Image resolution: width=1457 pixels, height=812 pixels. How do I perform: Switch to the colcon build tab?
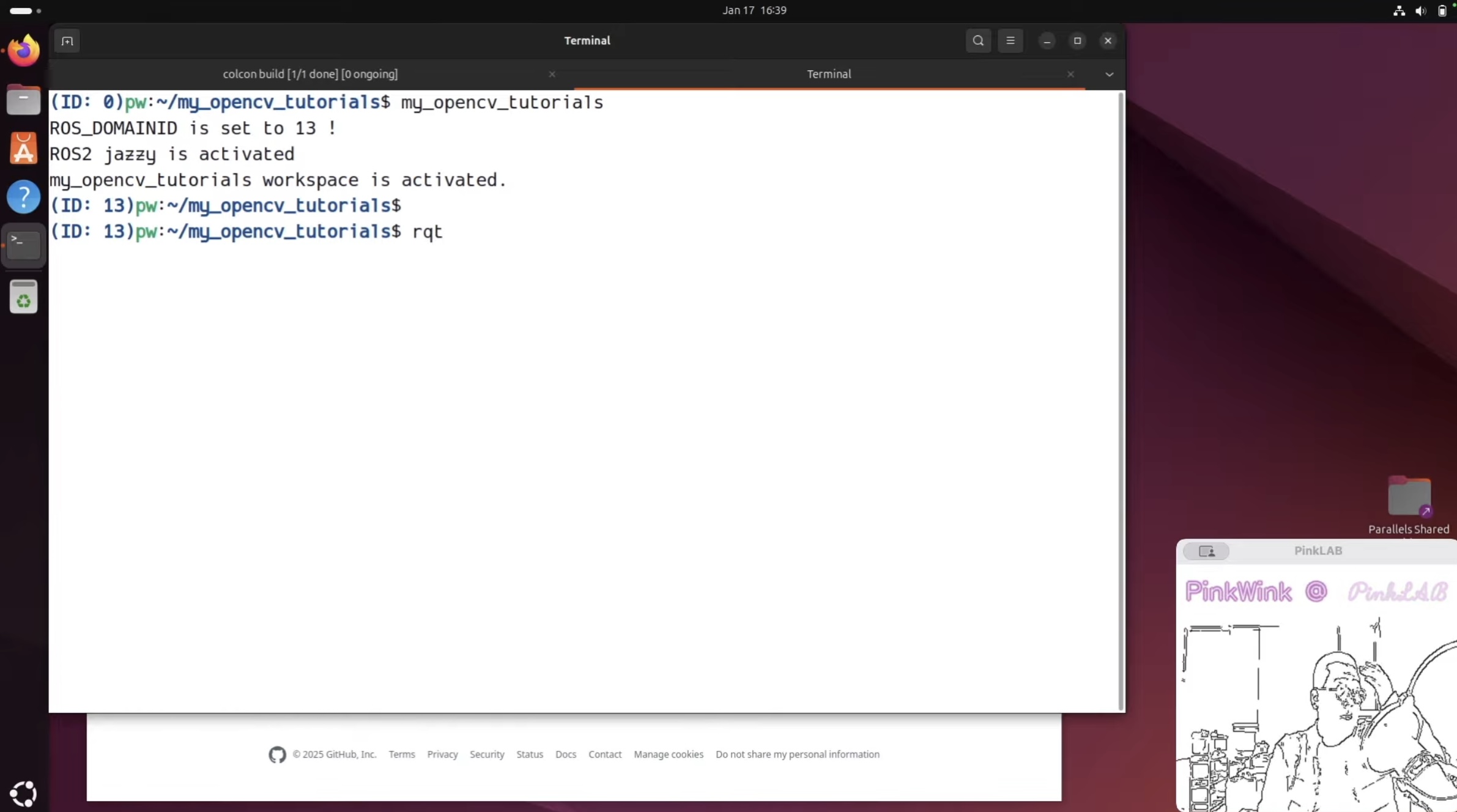click(x=310, y=74)
